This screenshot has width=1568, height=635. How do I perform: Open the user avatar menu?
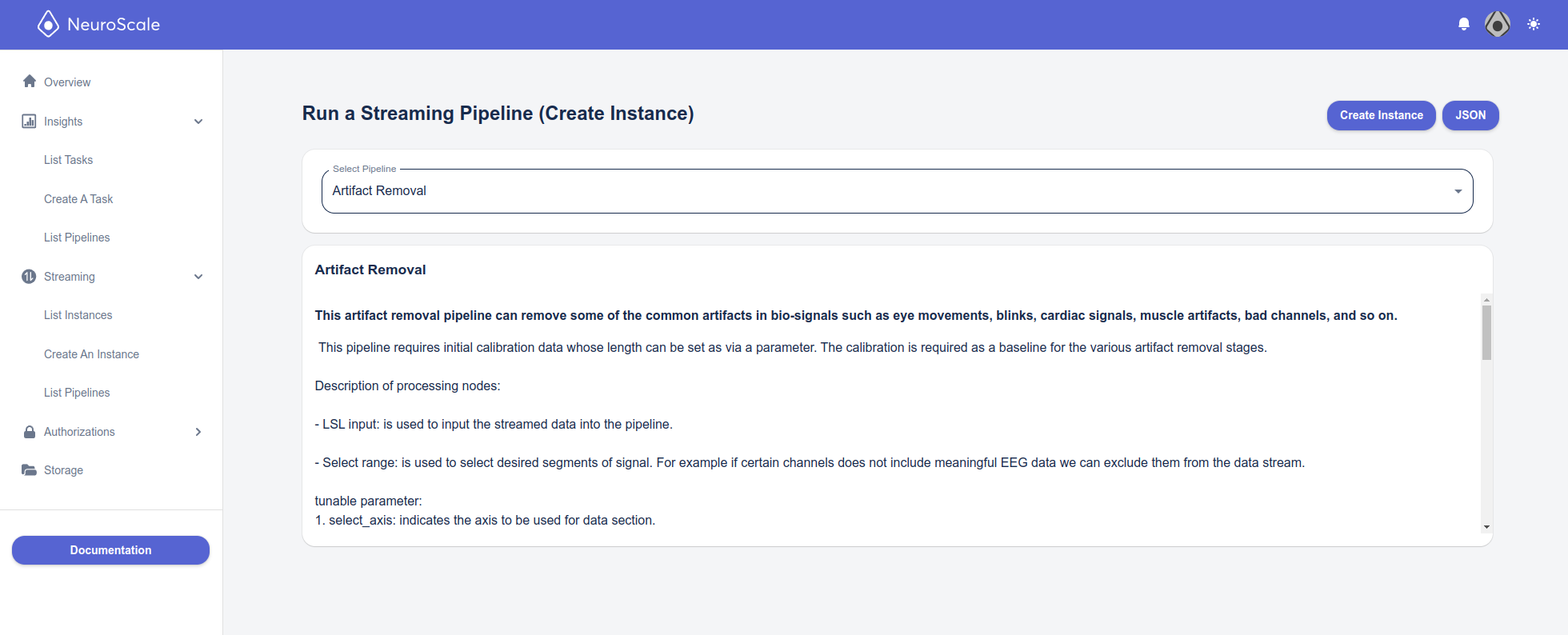pyautogui.click(x=1498, y=24)
